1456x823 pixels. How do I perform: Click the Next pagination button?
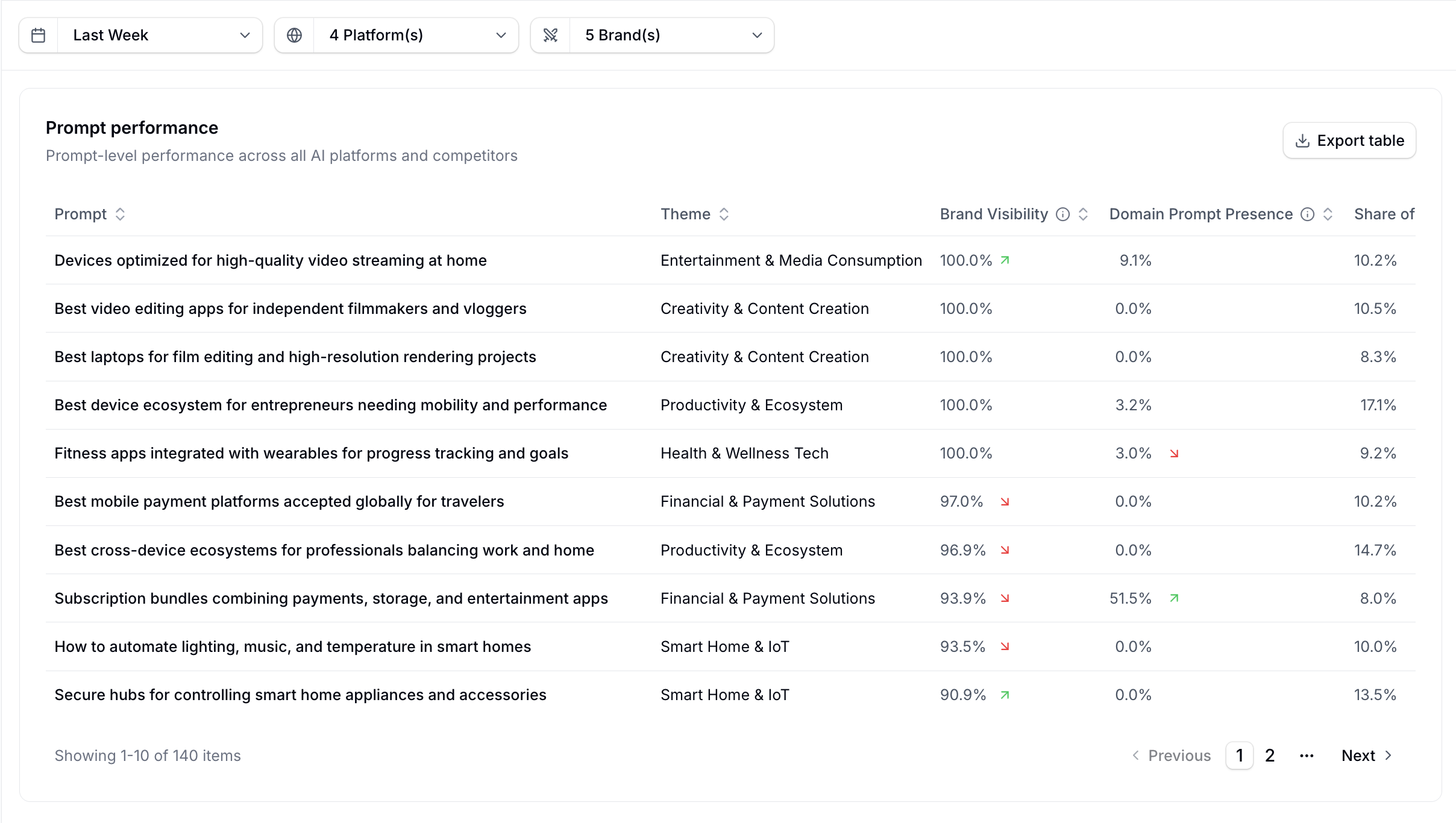1367,756
